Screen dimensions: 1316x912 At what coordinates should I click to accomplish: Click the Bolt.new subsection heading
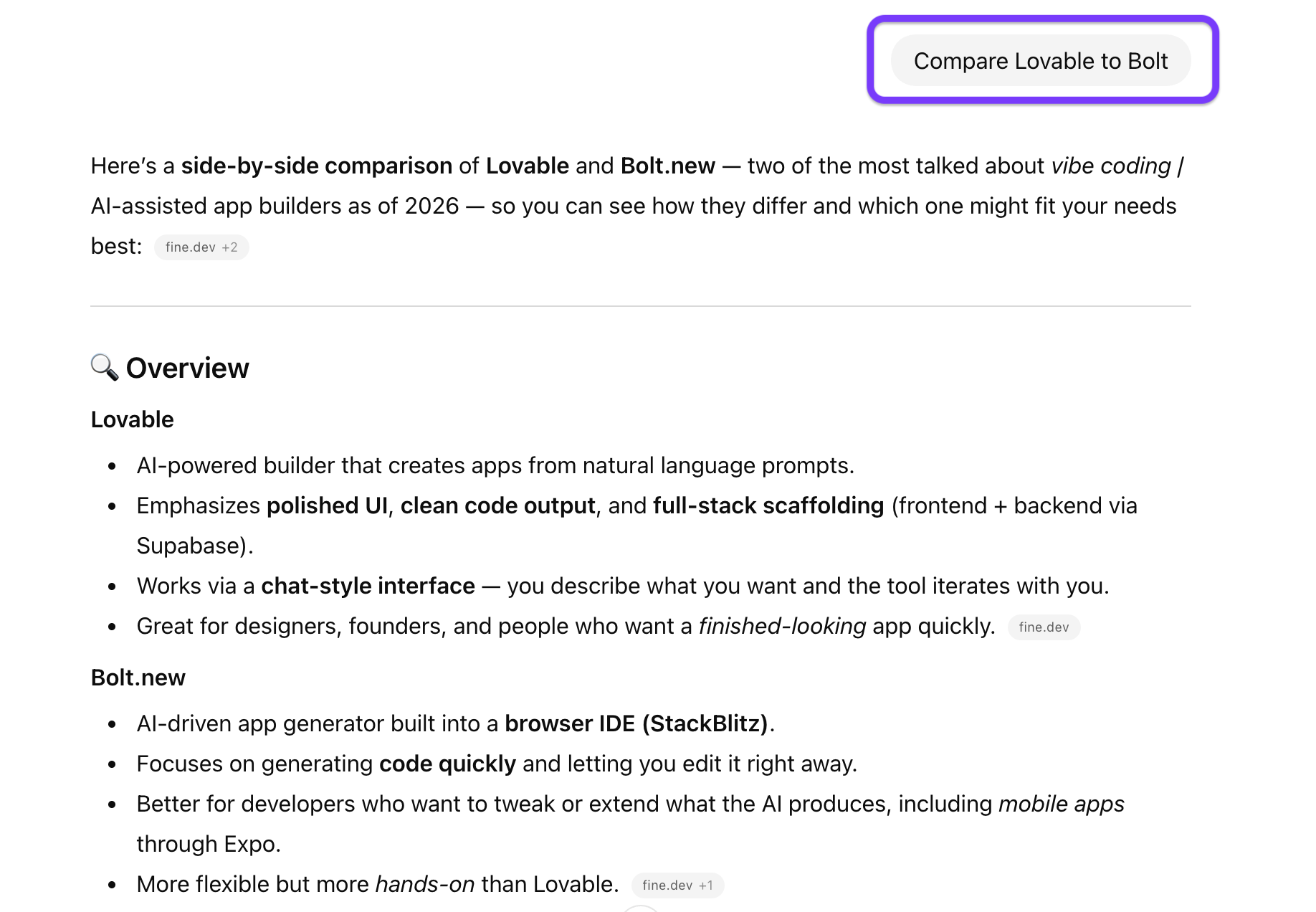138,678
